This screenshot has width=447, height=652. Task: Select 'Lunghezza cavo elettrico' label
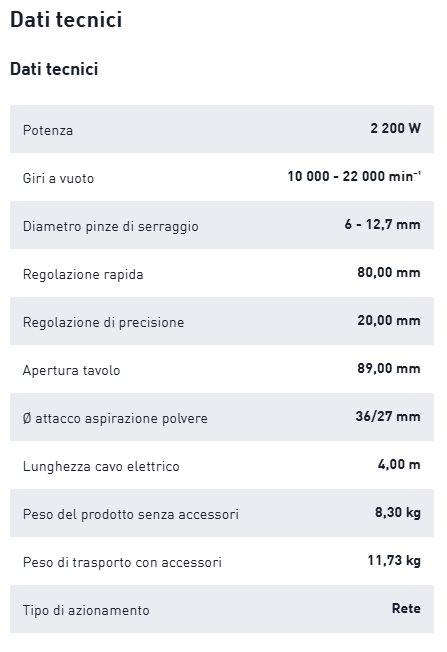[101, 467]
